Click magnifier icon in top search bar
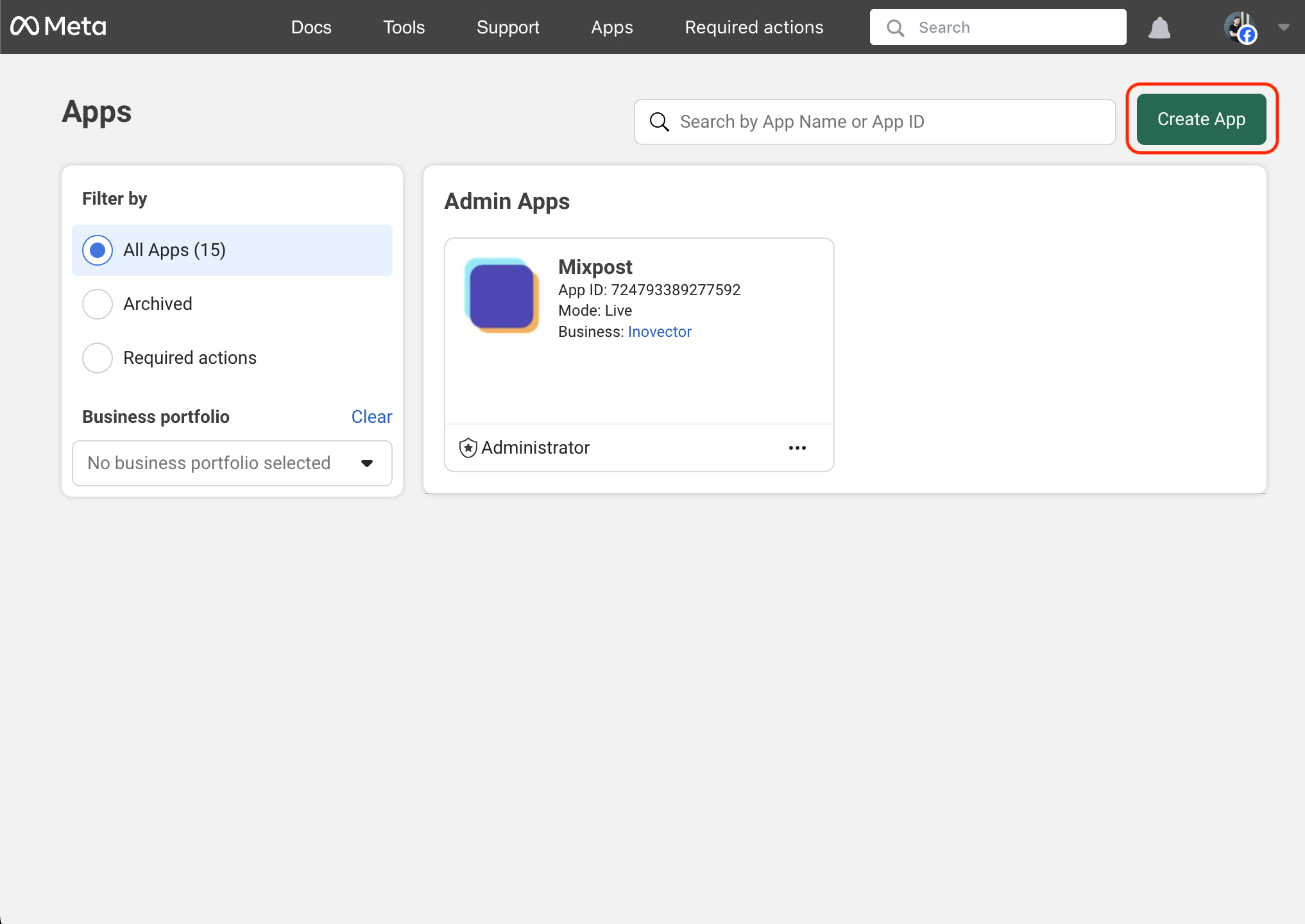1305x924 pixels. (x=895, y=28)
